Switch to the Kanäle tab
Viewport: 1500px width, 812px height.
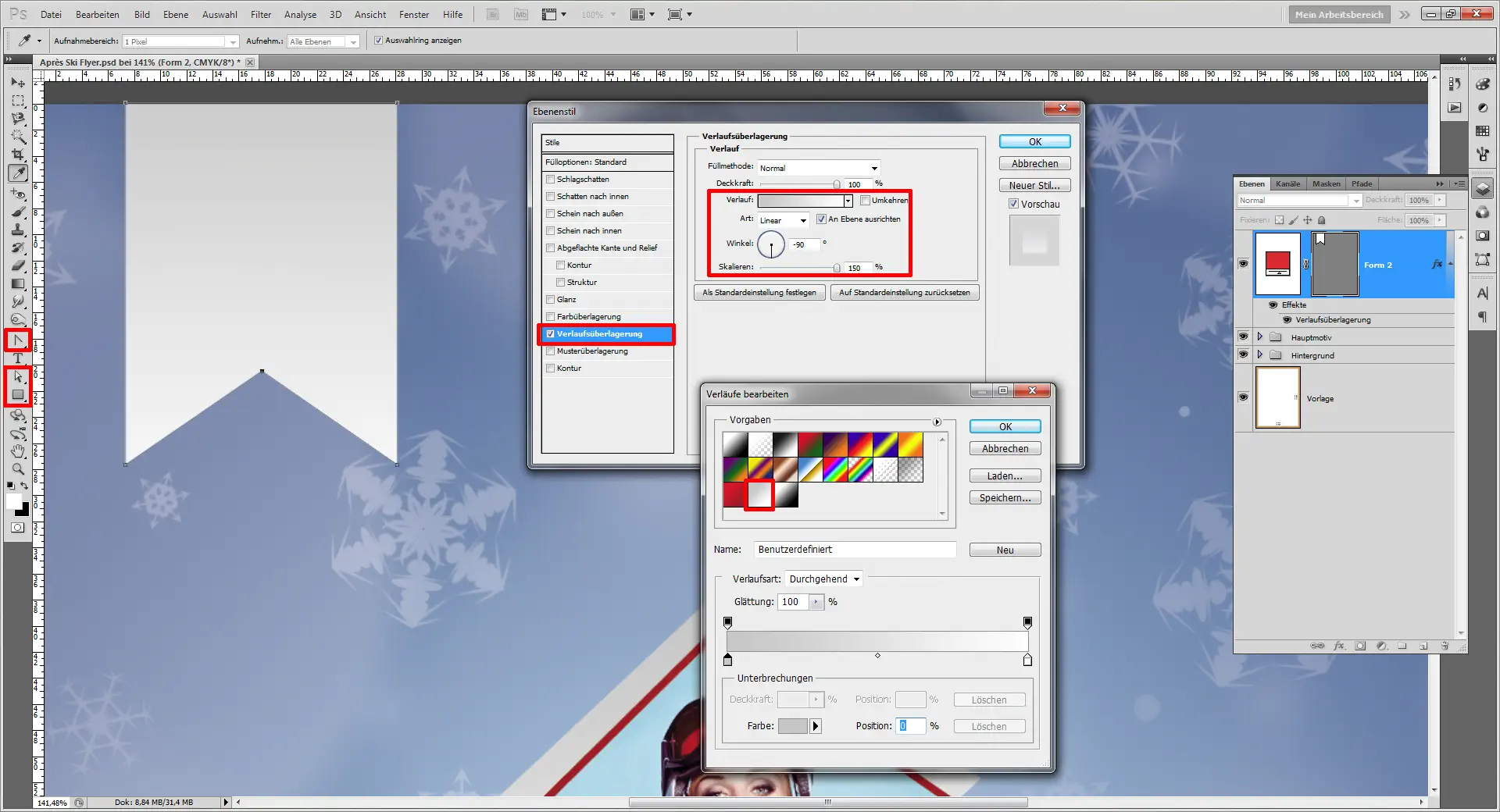pyautogui.click(x=1287, y=184)
